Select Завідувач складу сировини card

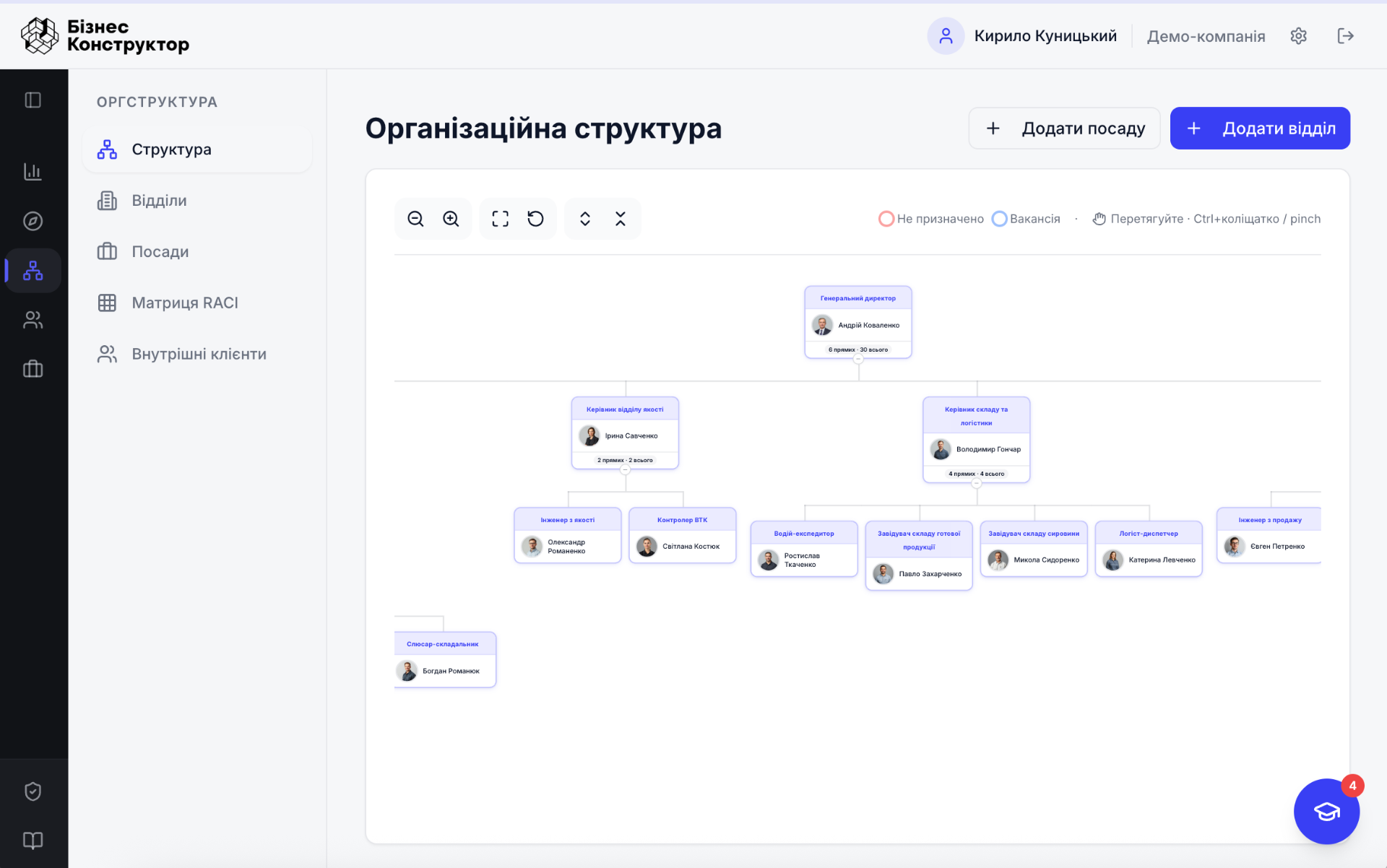1034,549
